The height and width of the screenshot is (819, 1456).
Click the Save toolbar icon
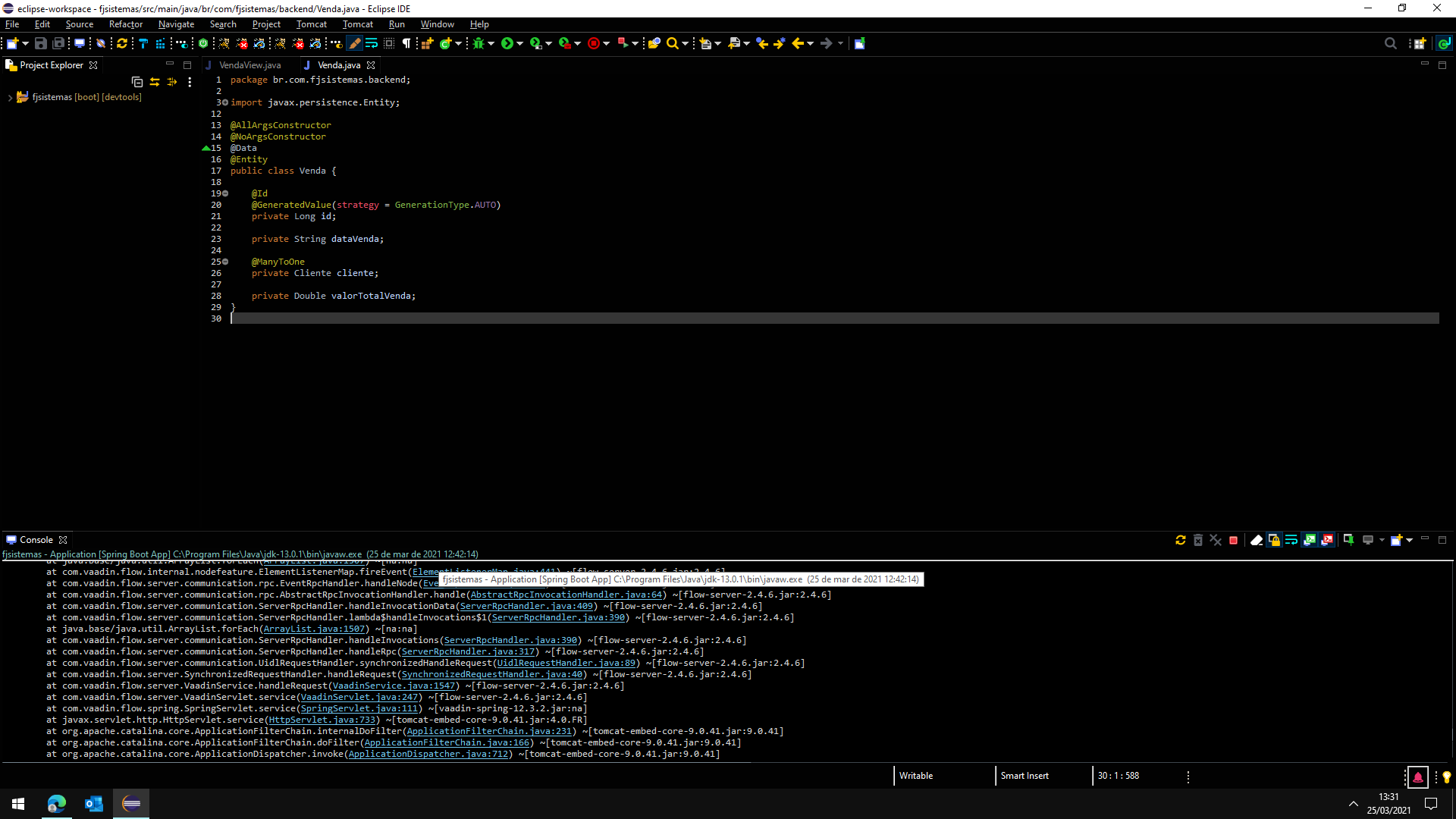(x=41, y=43)
